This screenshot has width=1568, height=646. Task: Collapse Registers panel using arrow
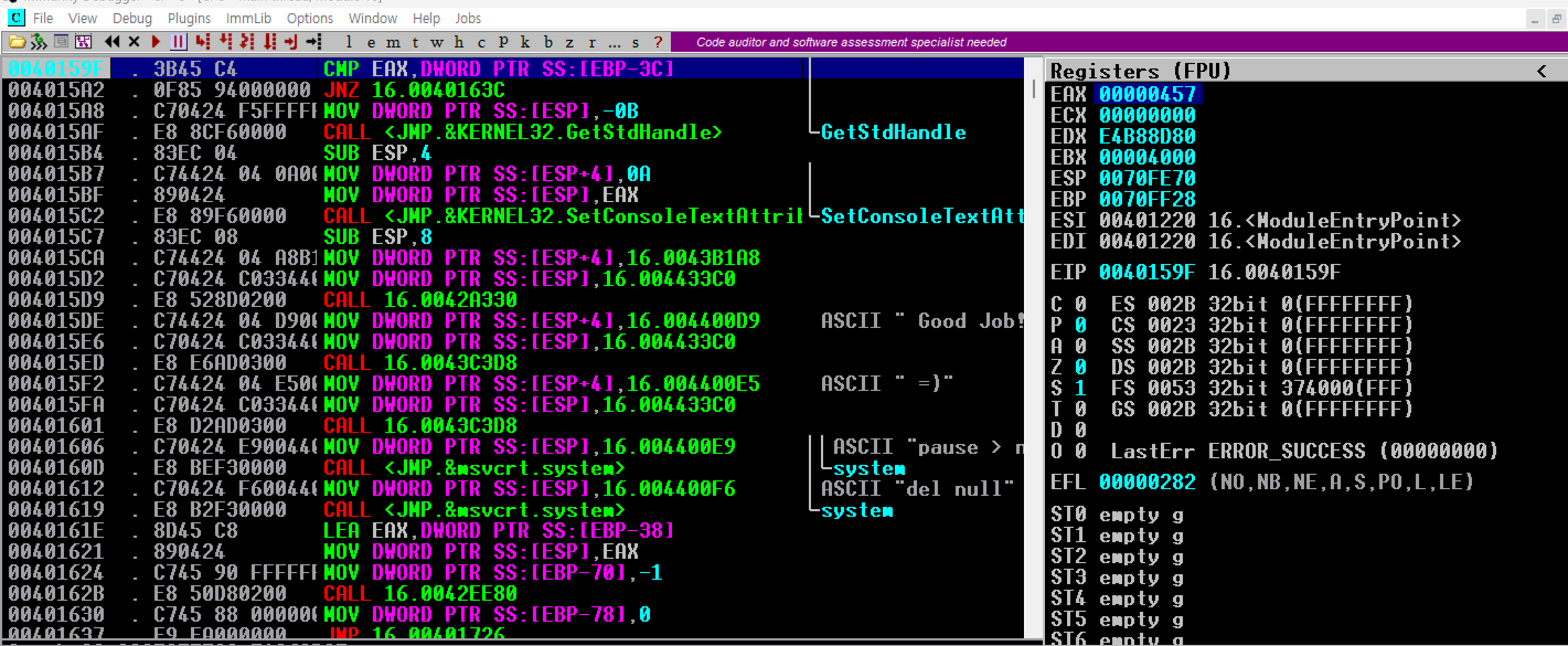(1541, 71)
